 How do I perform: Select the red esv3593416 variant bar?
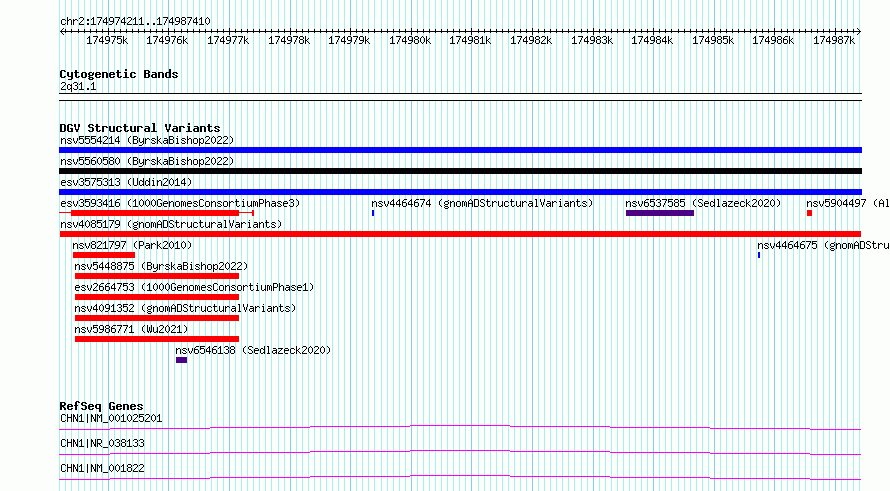(155, 213)
